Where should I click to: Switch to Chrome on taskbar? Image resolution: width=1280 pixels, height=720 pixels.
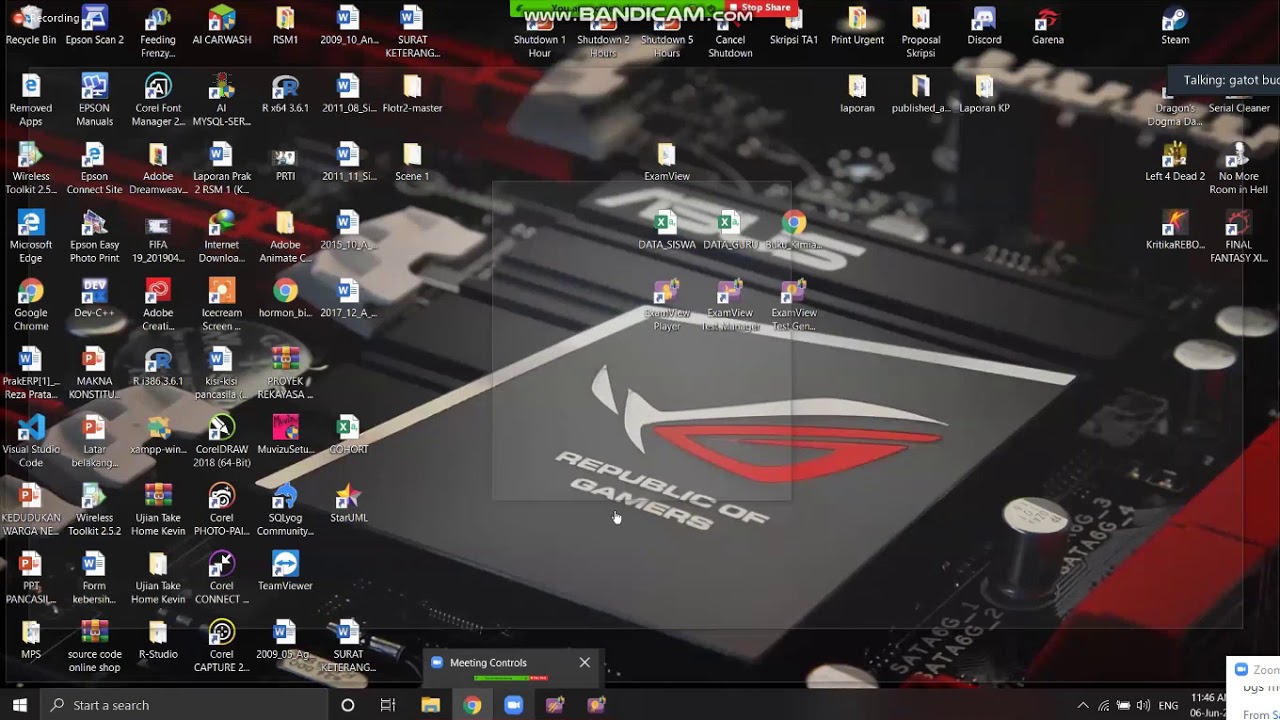tap(472, 705)
